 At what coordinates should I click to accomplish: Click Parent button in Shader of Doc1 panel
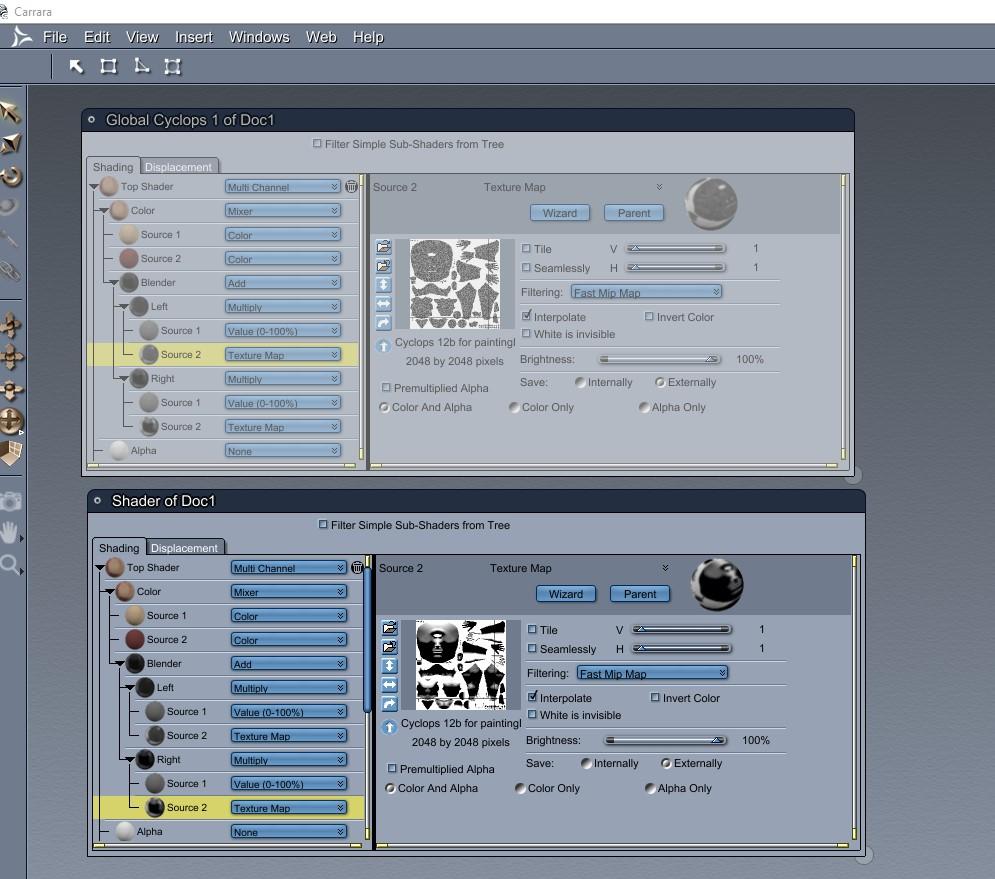(640, 593)
